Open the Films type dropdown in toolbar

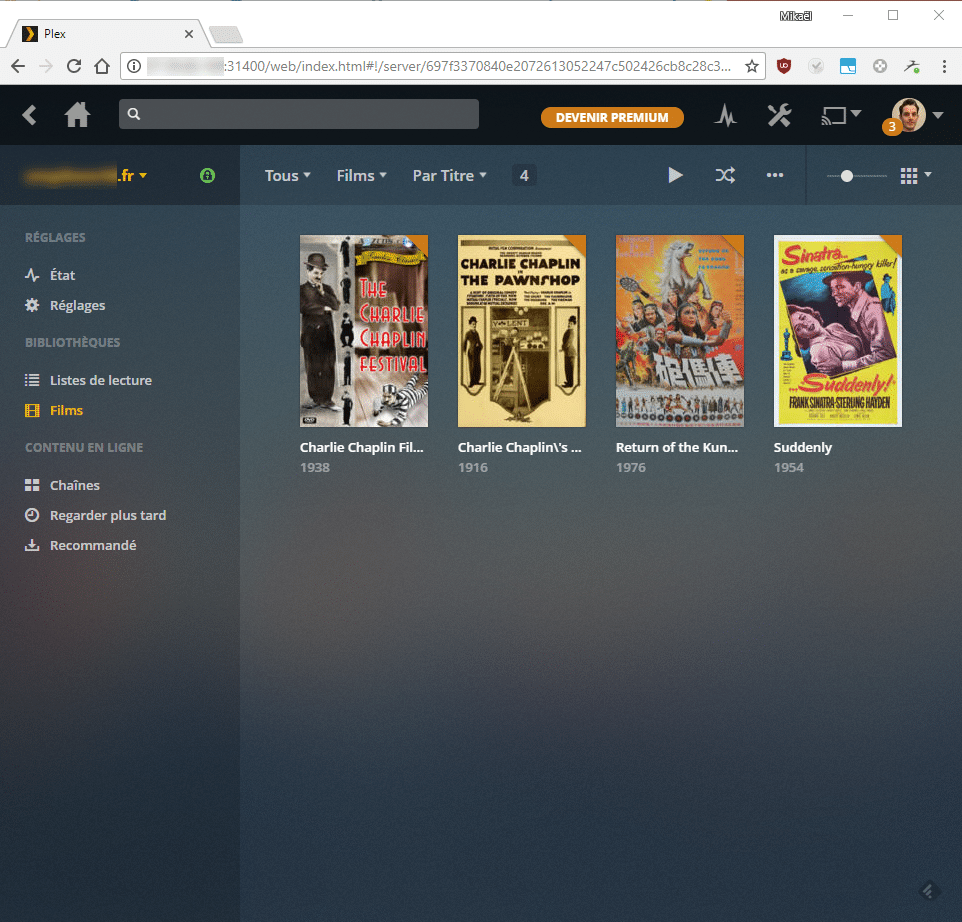click(x=361, y=175)
